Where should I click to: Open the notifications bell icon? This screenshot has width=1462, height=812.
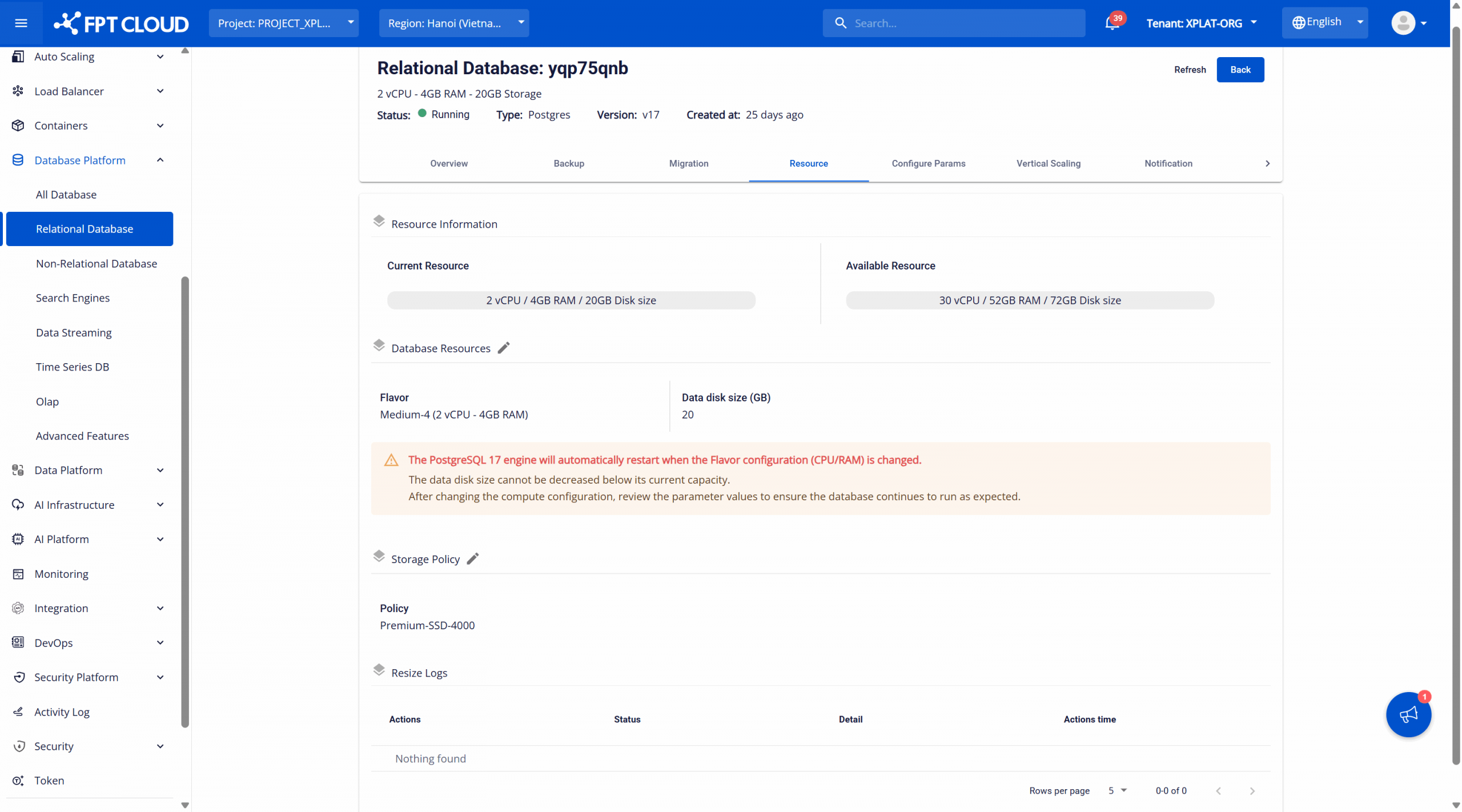tap(1111, 23)
